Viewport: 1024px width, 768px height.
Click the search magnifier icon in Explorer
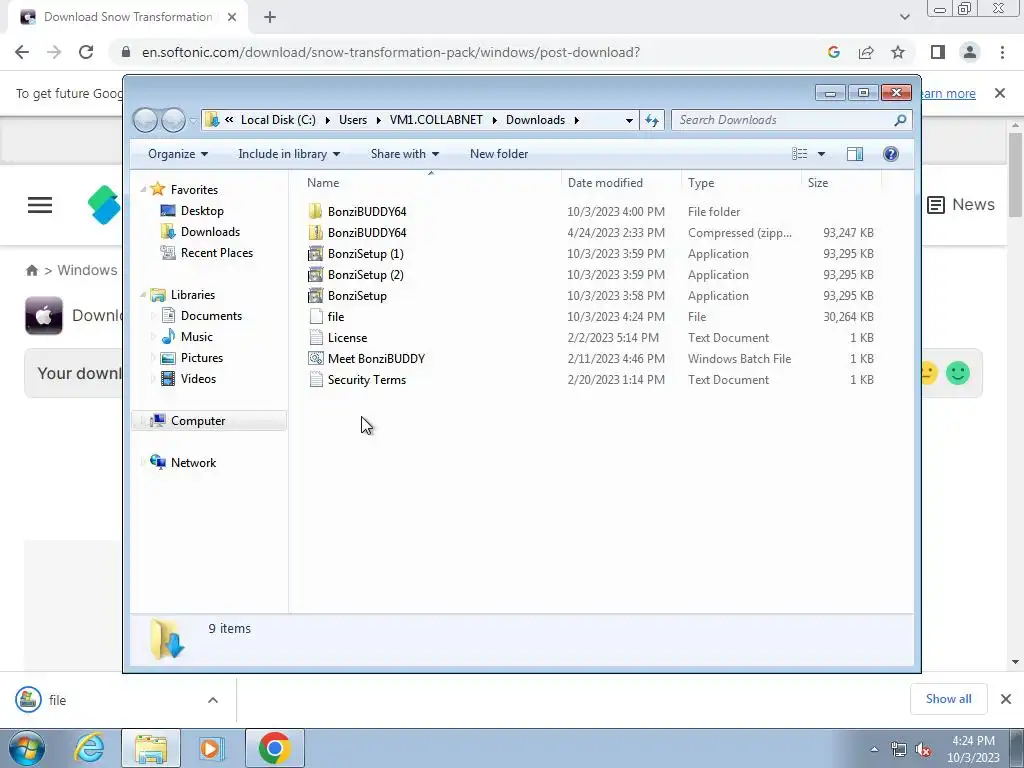(900, 120)
